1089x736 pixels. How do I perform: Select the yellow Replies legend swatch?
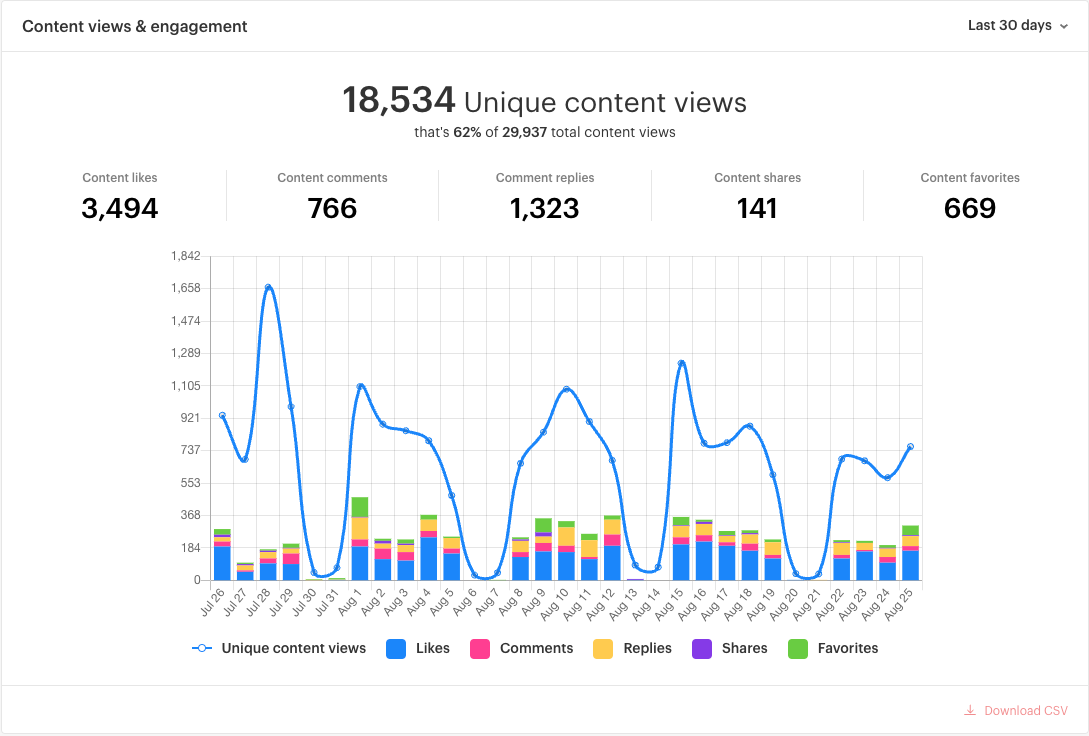coord(604,648)
